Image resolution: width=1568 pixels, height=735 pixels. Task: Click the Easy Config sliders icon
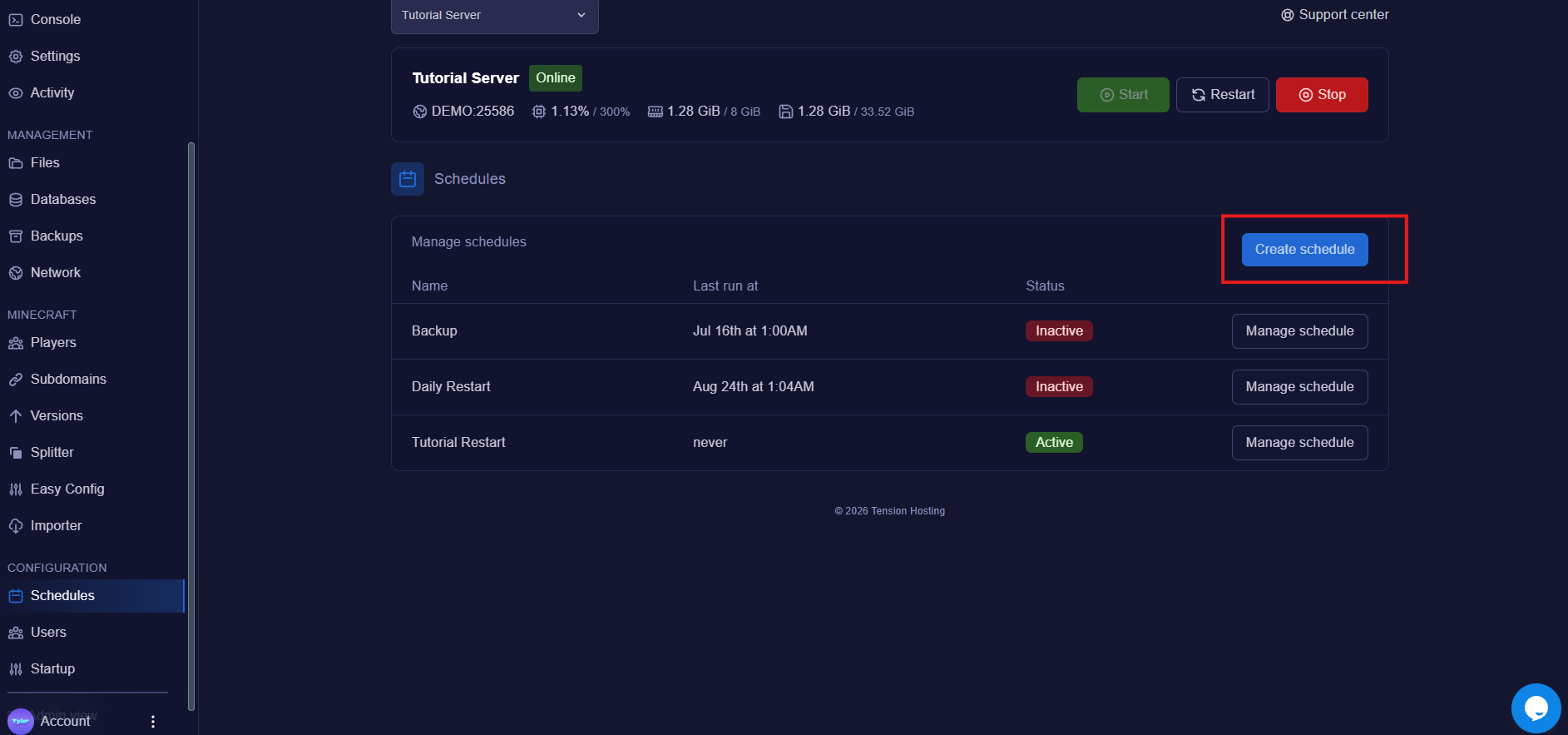[x=16, y=489]
